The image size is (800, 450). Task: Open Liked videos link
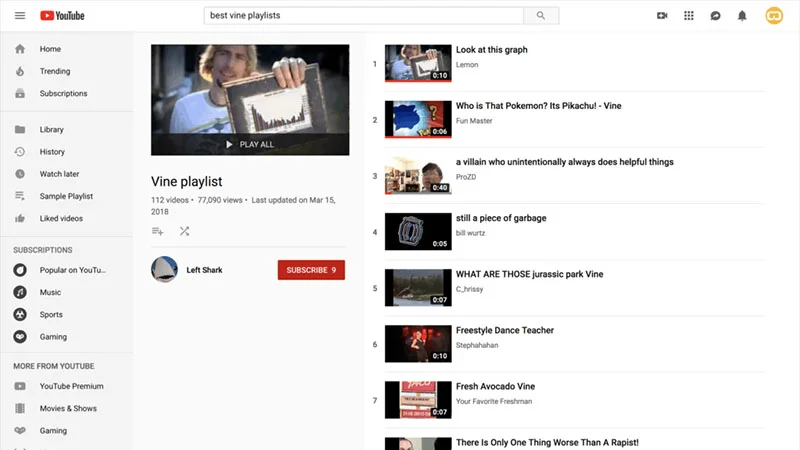61,218
